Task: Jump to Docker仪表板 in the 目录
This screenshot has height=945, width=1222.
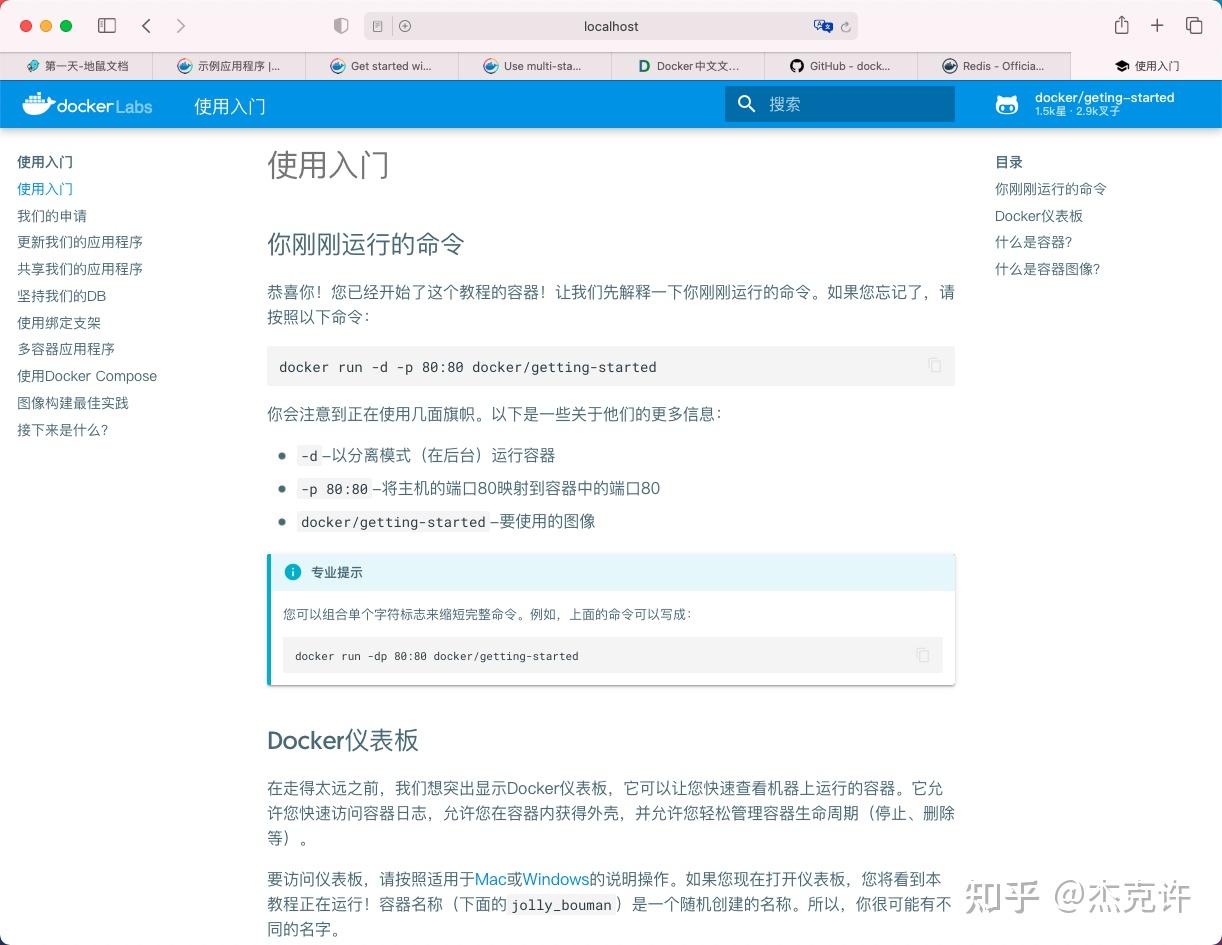Action: (1039, 216)
